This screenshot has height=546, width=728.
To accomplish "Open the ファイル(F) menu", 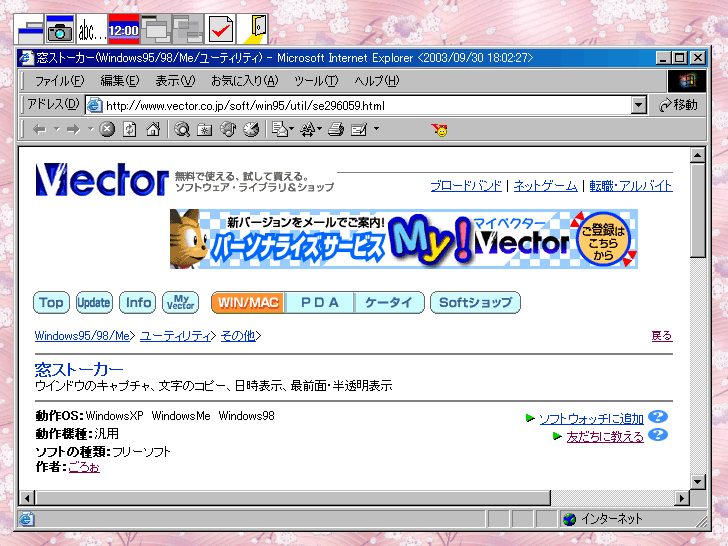I will click(59, 81).
